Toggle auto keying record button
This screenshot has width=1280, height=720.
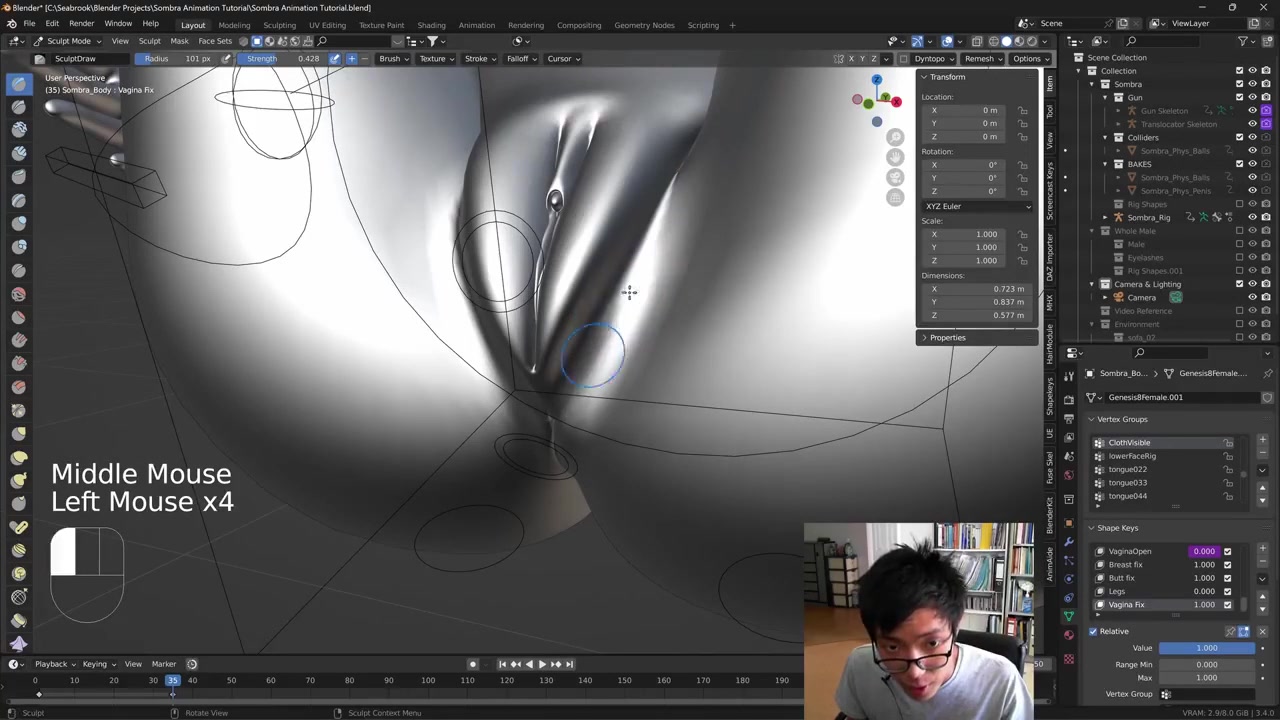[473, 664]
